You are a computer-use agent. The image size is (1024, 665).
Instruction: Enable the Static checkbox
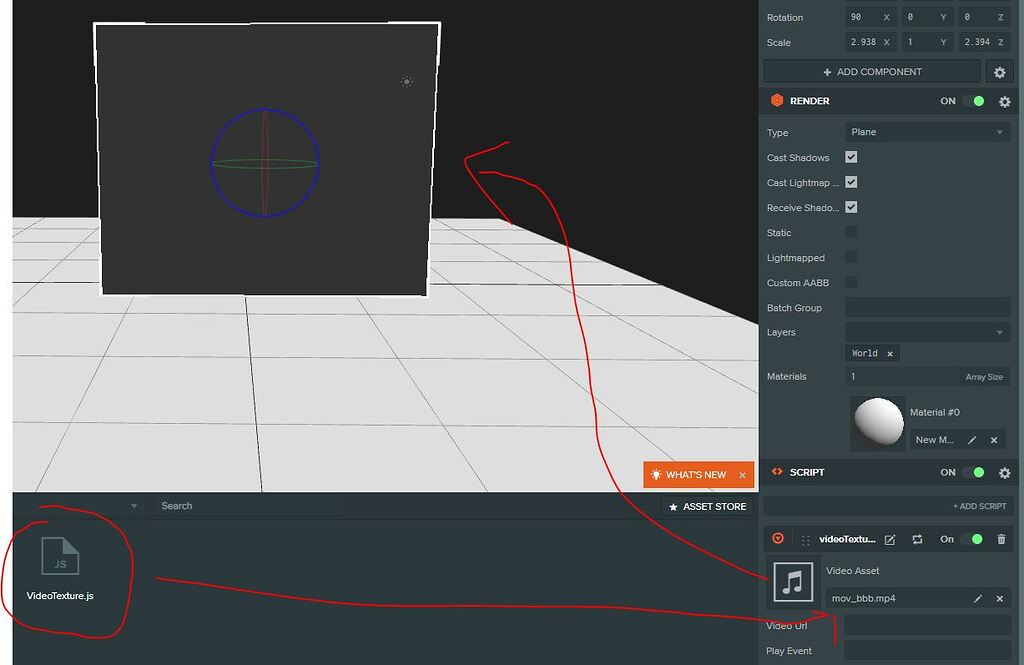coord(851,232)
